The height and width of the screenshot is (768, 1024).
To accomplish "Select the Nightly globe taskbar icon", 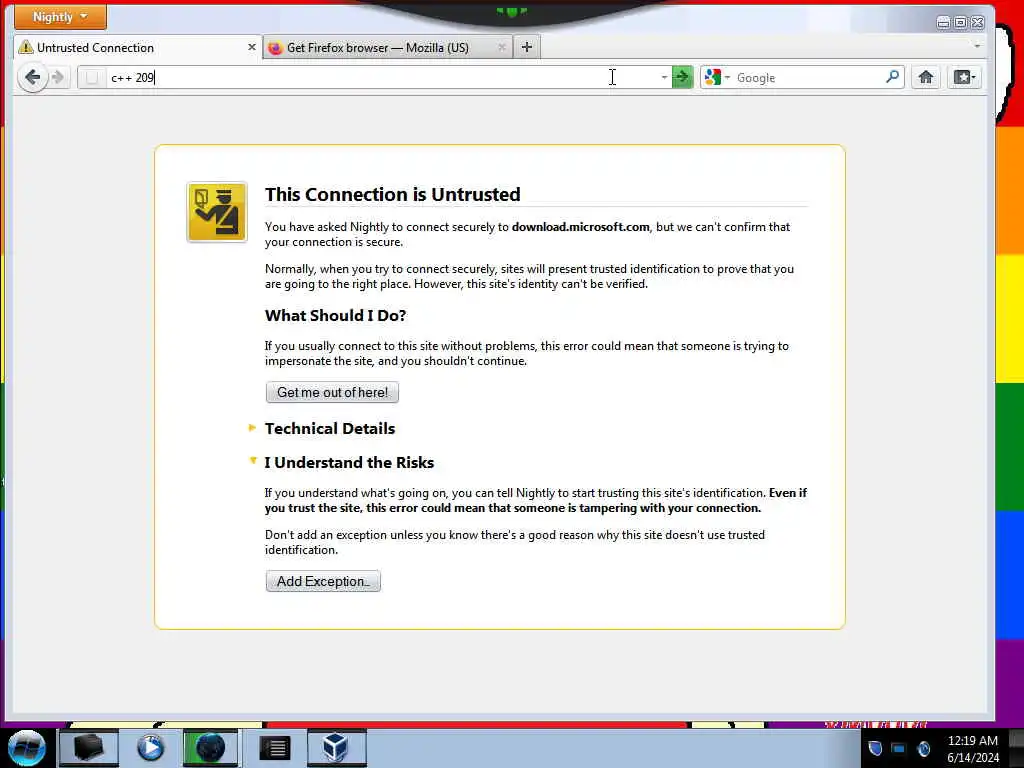I will pyautogui.click(x=210, y=748).
